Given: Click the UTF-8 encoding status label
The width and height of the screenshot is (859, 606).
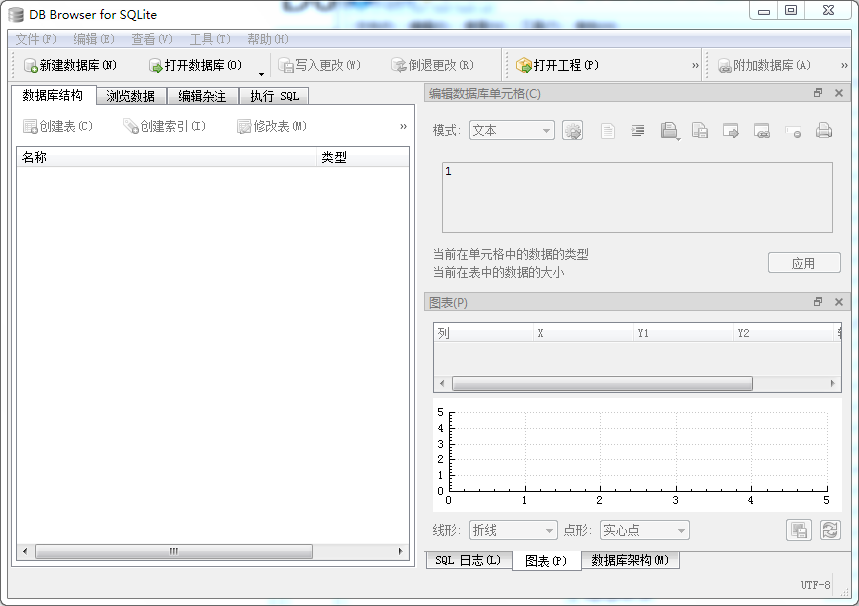Looking at the screenshot, I should click(815, 585).
